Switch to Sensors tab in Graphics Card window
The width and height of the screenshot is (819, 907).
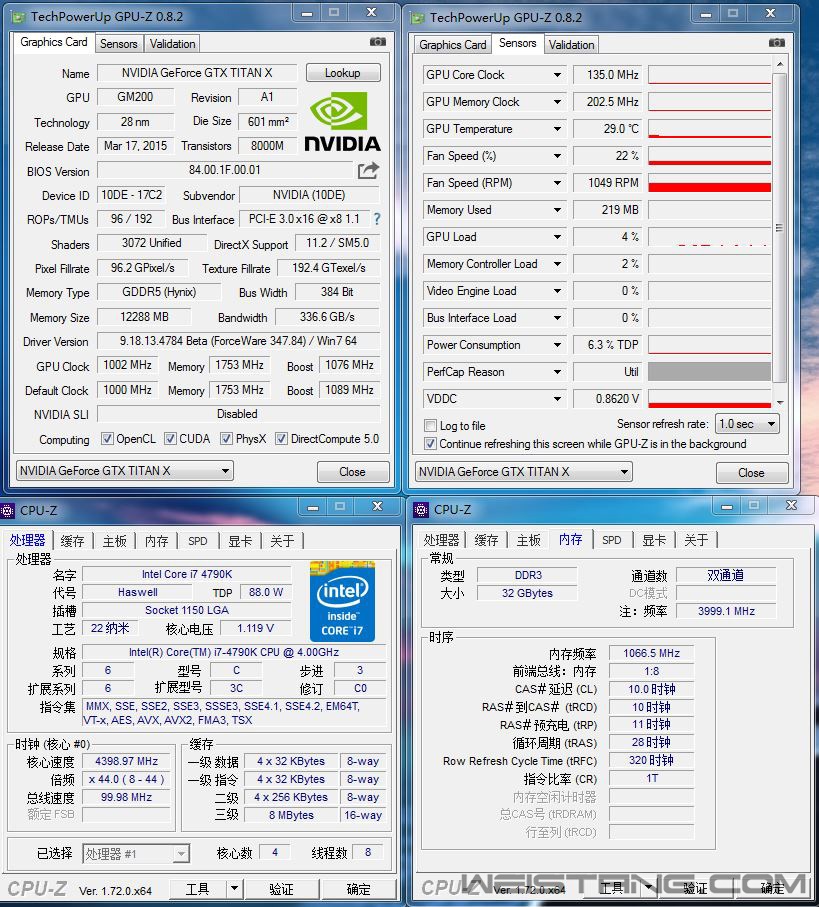119,44
